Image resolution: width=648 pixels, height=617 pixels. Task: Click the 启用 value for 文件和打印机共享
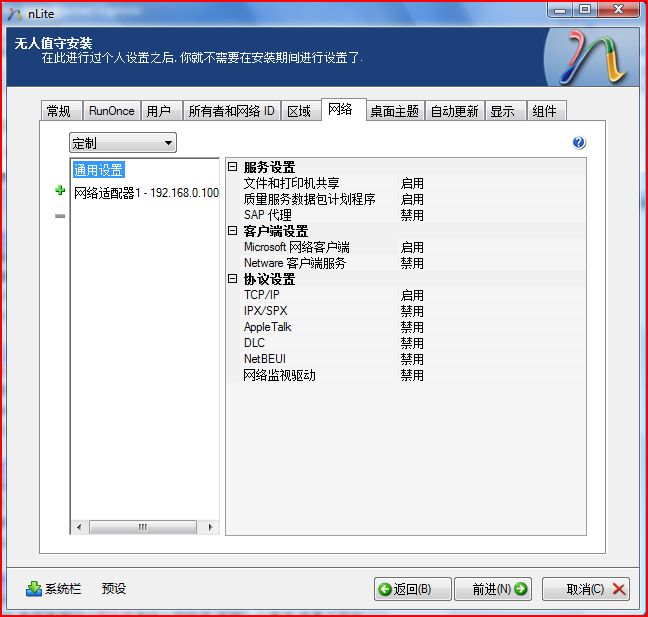412,183
